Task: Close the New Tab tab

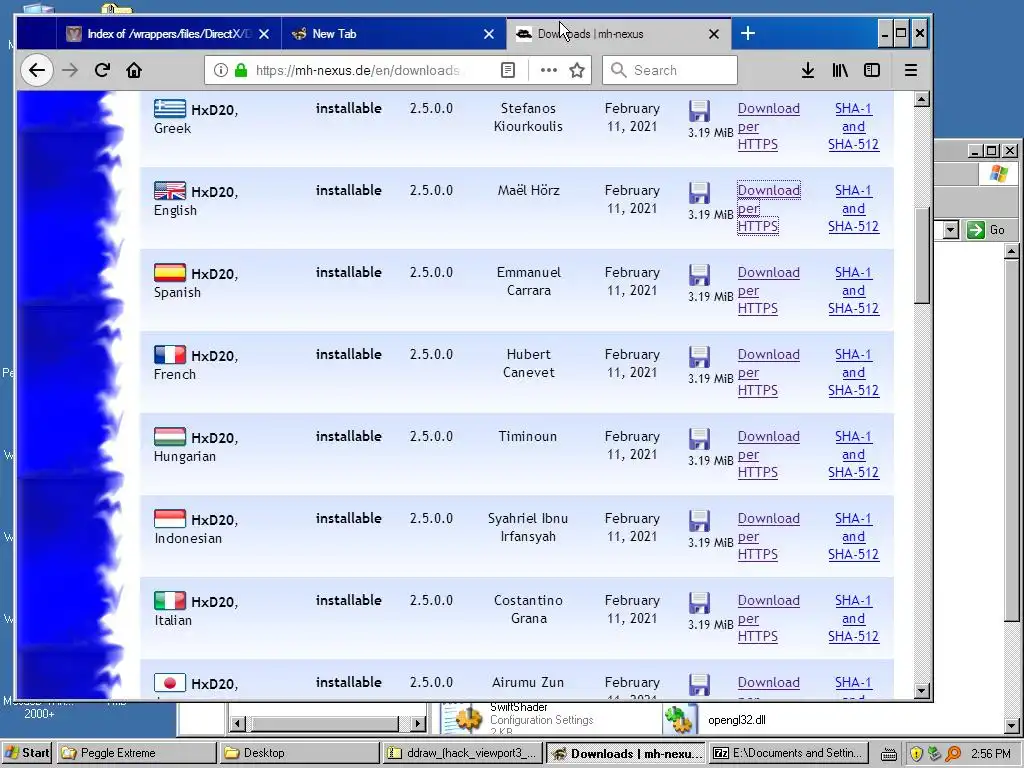Action: coord(488,34)
